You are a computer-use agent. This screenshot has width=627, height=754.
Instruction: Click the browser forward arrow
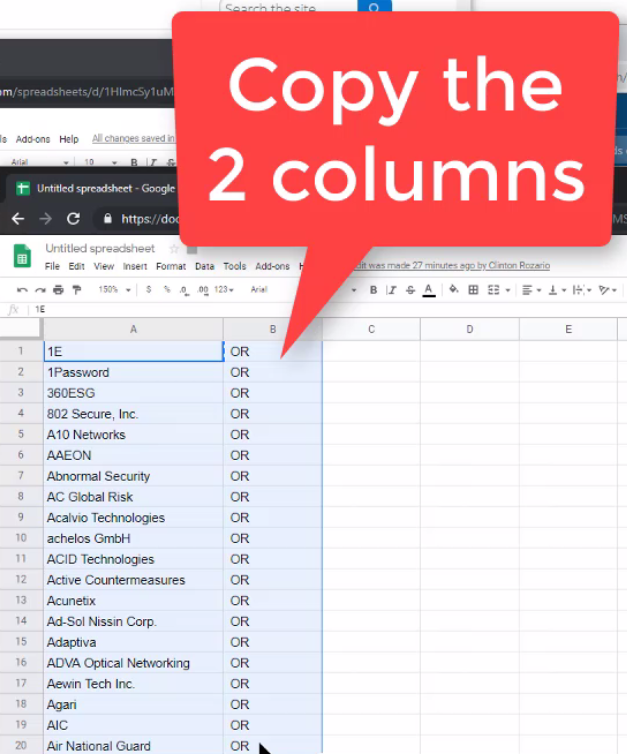[x=46, y=219]
